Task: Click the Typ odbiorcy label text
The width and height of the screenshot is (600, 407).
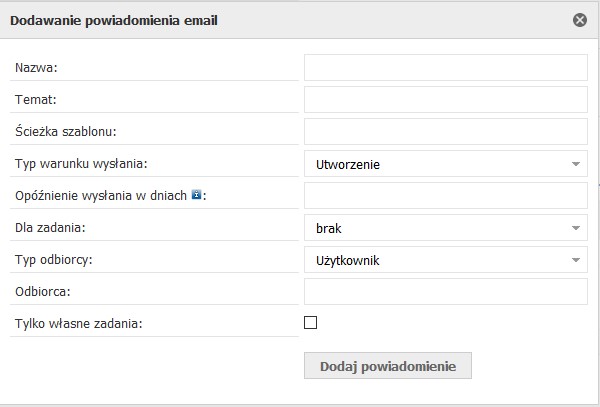Action: coord(54,260)
